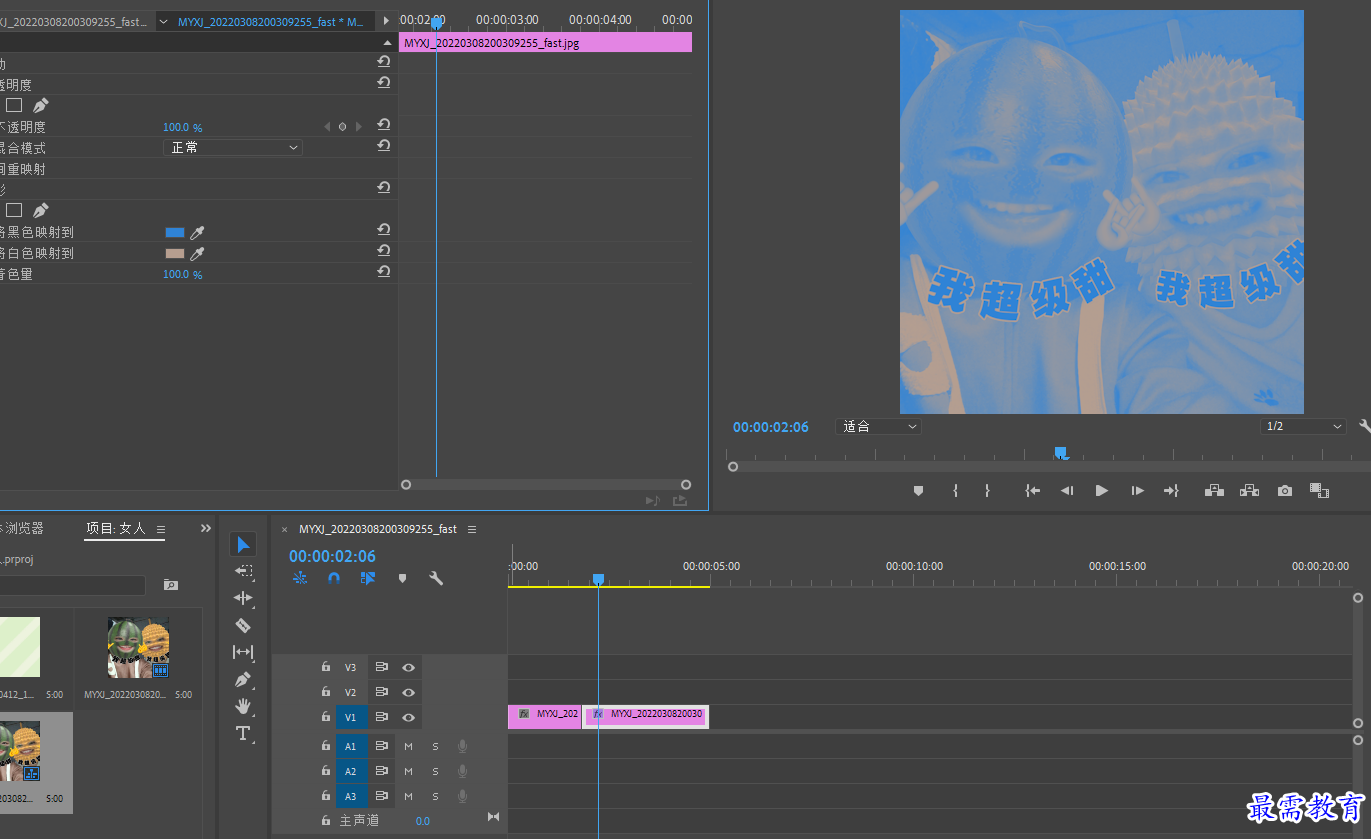The width and height of the screenshot is (1371, 839).
Task: Open the source clip dropdown arrow
Action: coord(164,21)
